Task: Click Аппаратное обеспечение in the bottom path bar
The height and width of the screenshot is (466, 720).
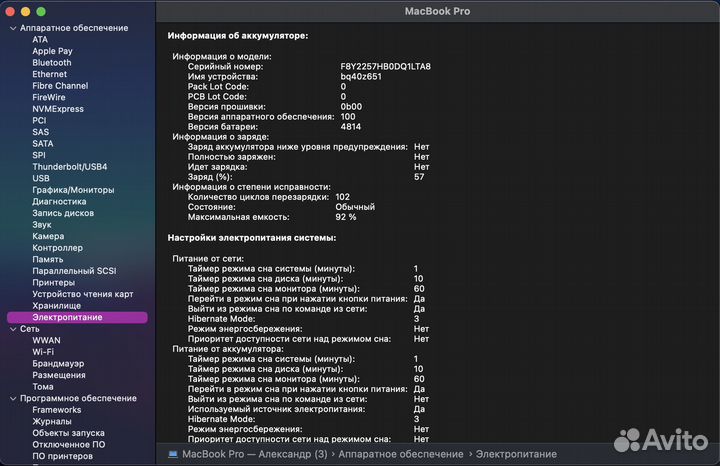Action: click(x=403, y=454)
